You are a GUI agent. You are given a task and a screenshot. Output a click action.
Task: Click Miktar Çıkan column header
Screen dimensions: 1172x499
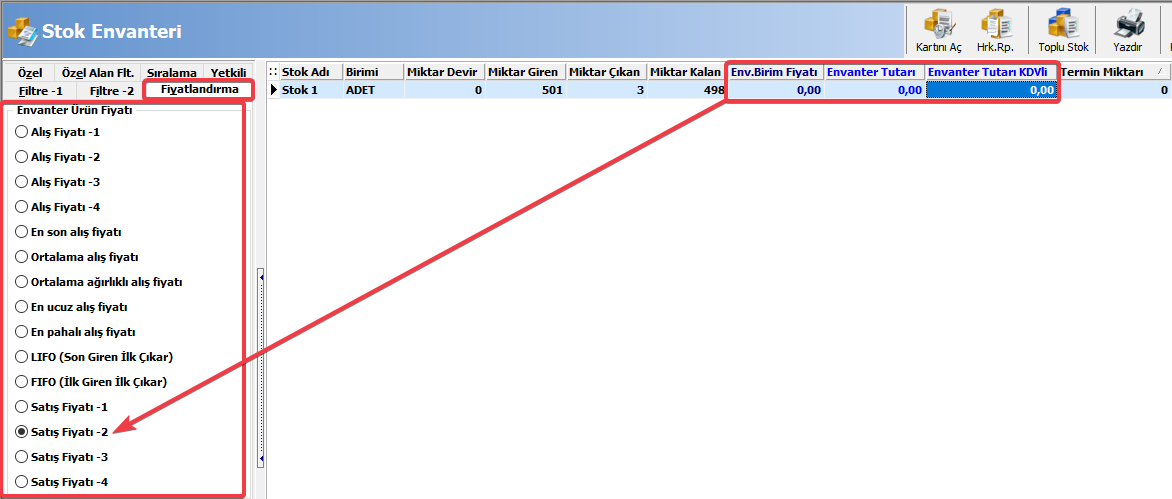(605, 72)
